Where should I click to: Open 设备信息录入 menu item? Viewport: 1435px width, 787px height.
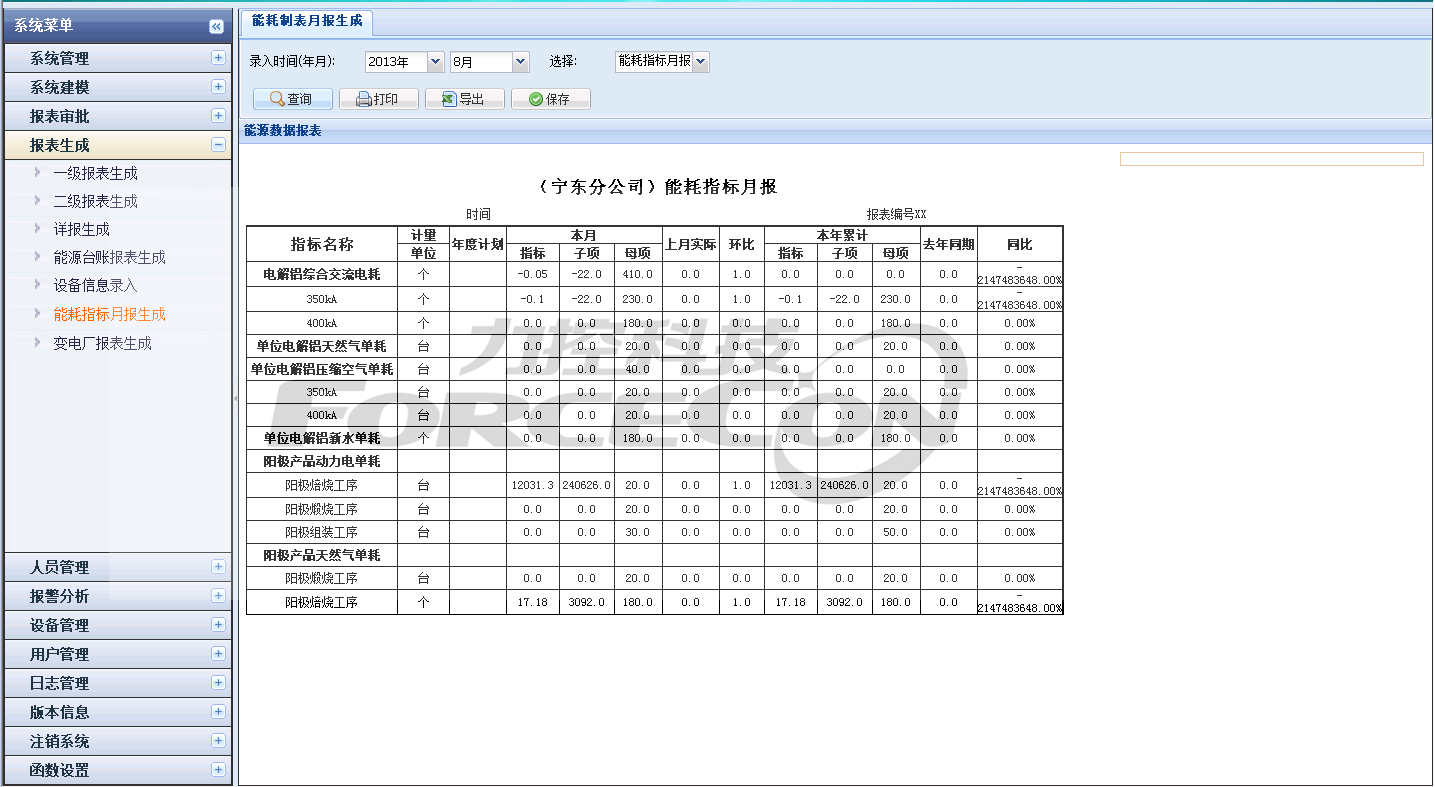pos(95,285)
